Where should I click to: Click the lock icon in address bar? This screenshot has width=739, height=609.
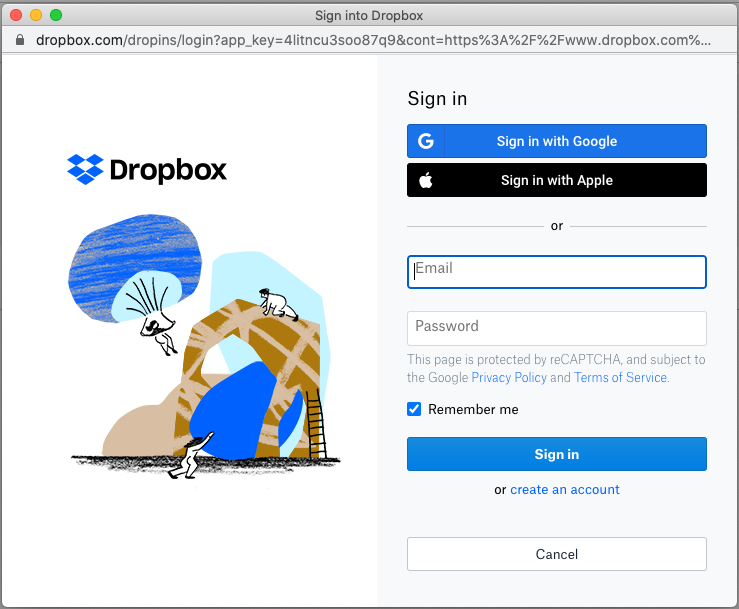pyautogui.click(x=20, y=40)
